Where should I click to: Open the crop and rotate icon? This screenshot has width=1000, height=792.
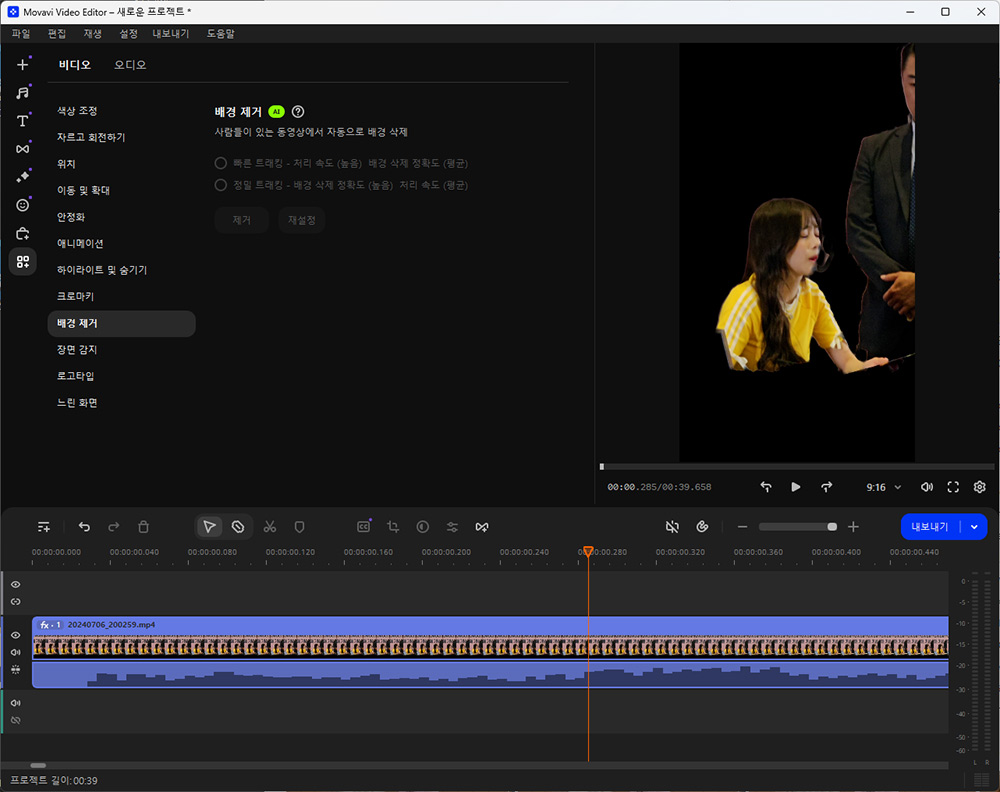[393, 527]
